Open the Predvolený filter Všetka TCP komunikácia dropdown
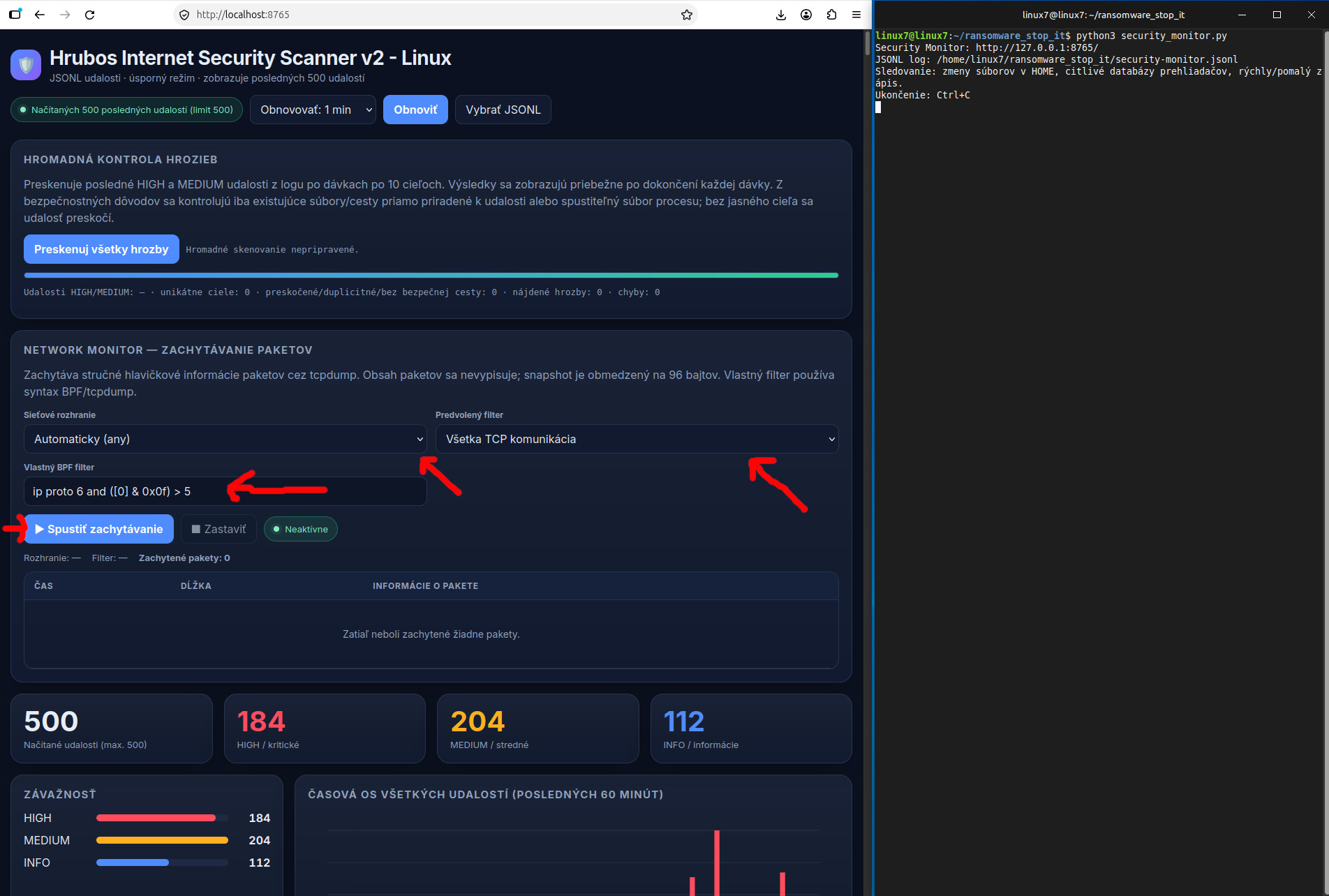This screenshot has width=1329, height=896. click(637, 439)
